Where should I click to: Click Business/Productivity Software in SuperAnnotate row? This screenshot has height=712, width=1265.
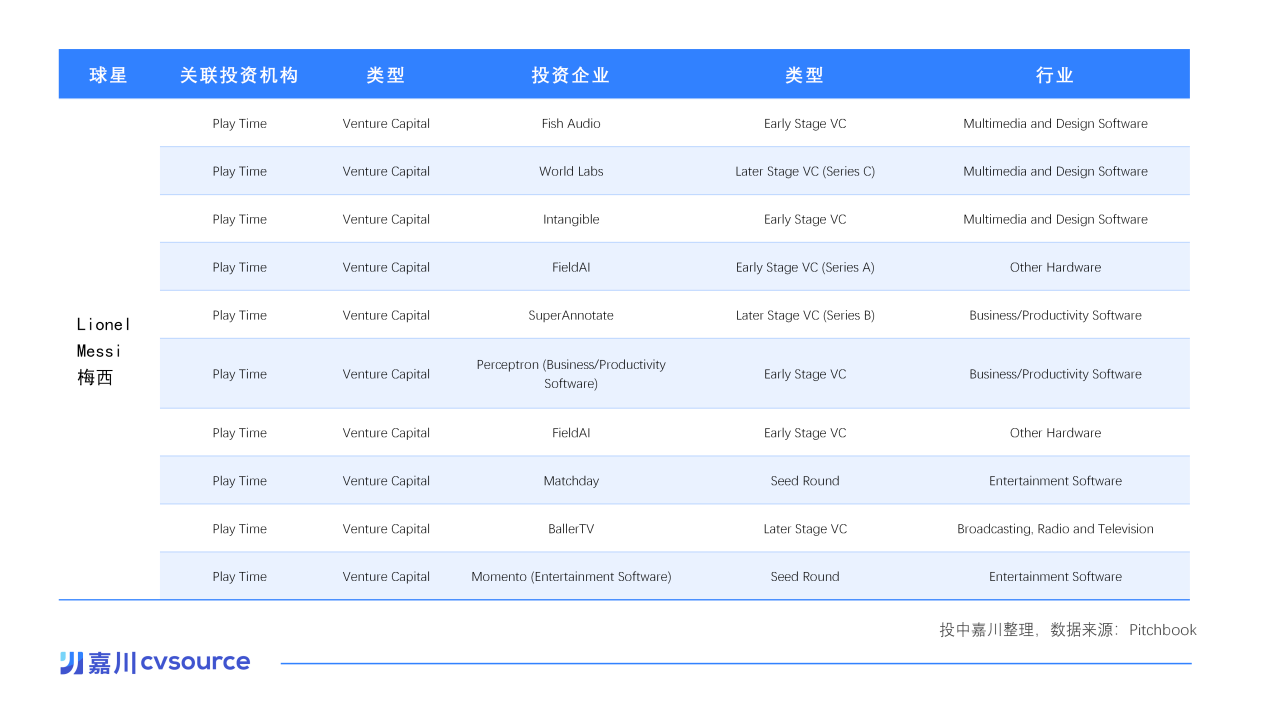[x=1055, y=316]
